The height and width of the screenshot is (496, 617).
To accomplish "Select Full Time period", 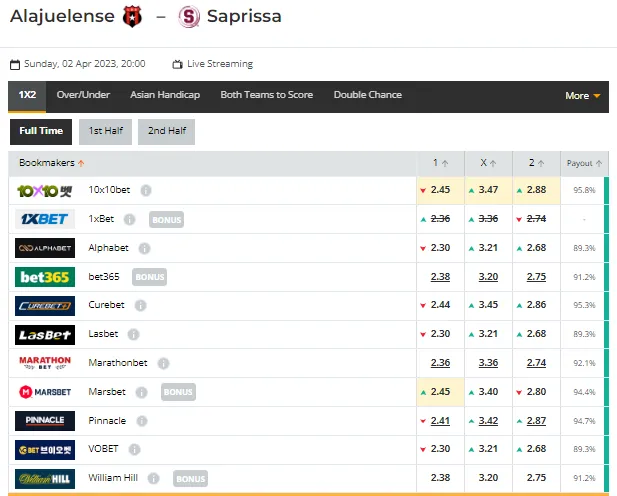I will click(41, 131).
